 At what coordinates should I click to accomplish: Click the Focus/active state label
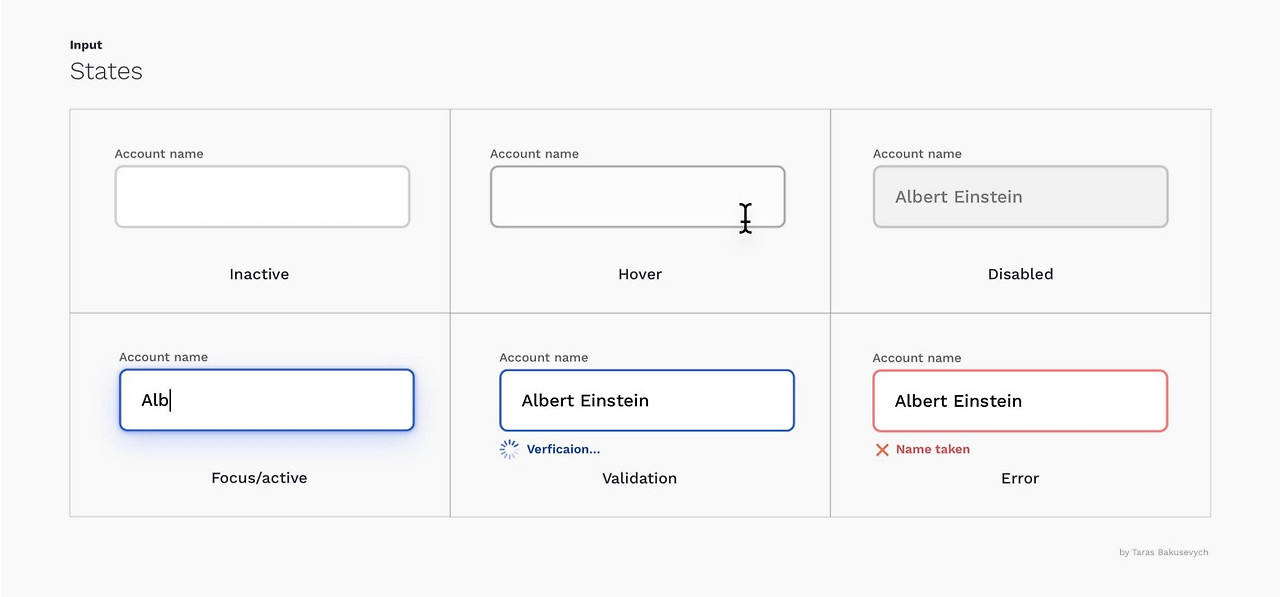[x=259, y=478]
